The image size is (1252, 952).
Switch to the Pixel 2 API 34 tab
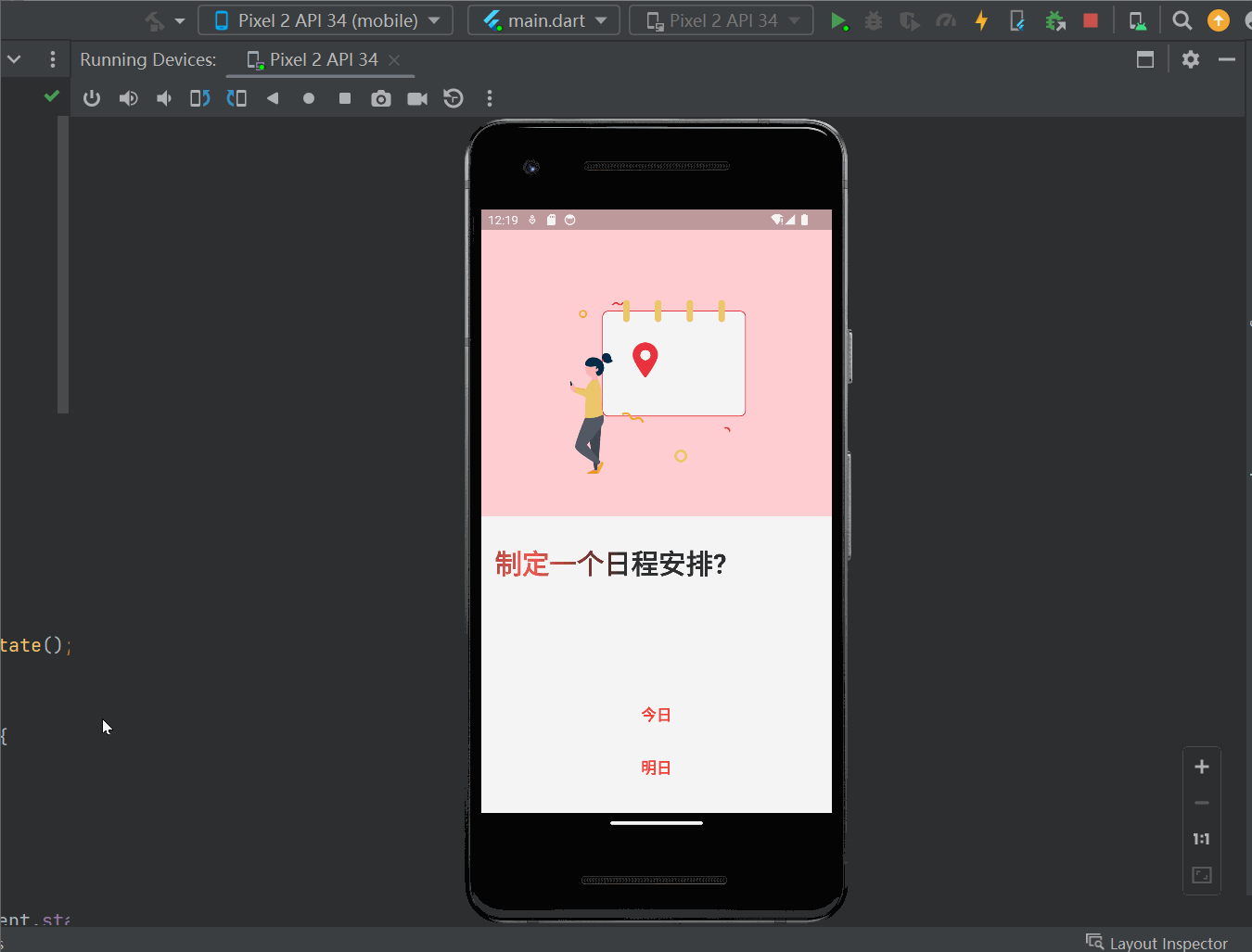(320, 59)
